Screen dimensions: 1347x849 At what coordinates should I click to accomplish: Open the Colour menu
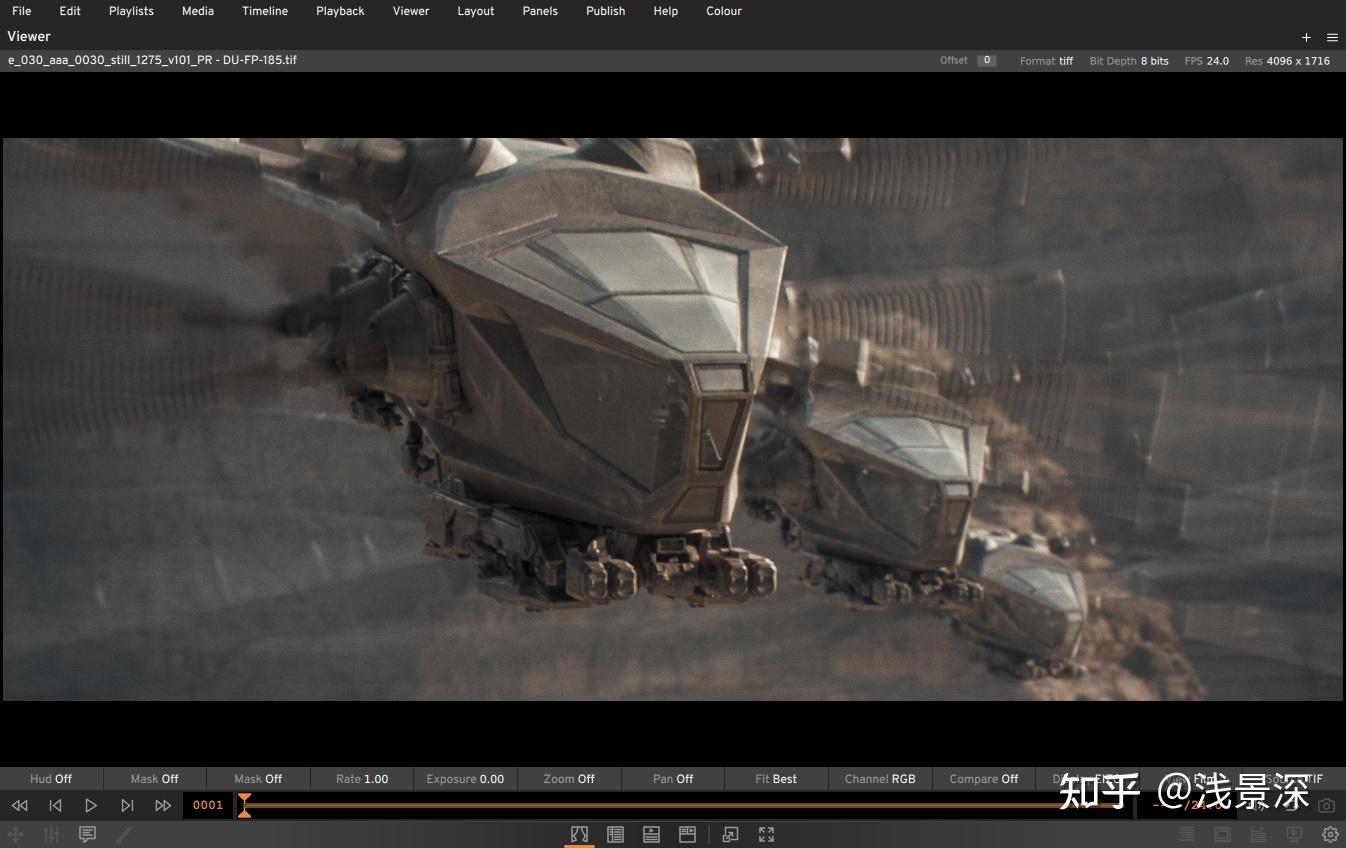(724, 11)
